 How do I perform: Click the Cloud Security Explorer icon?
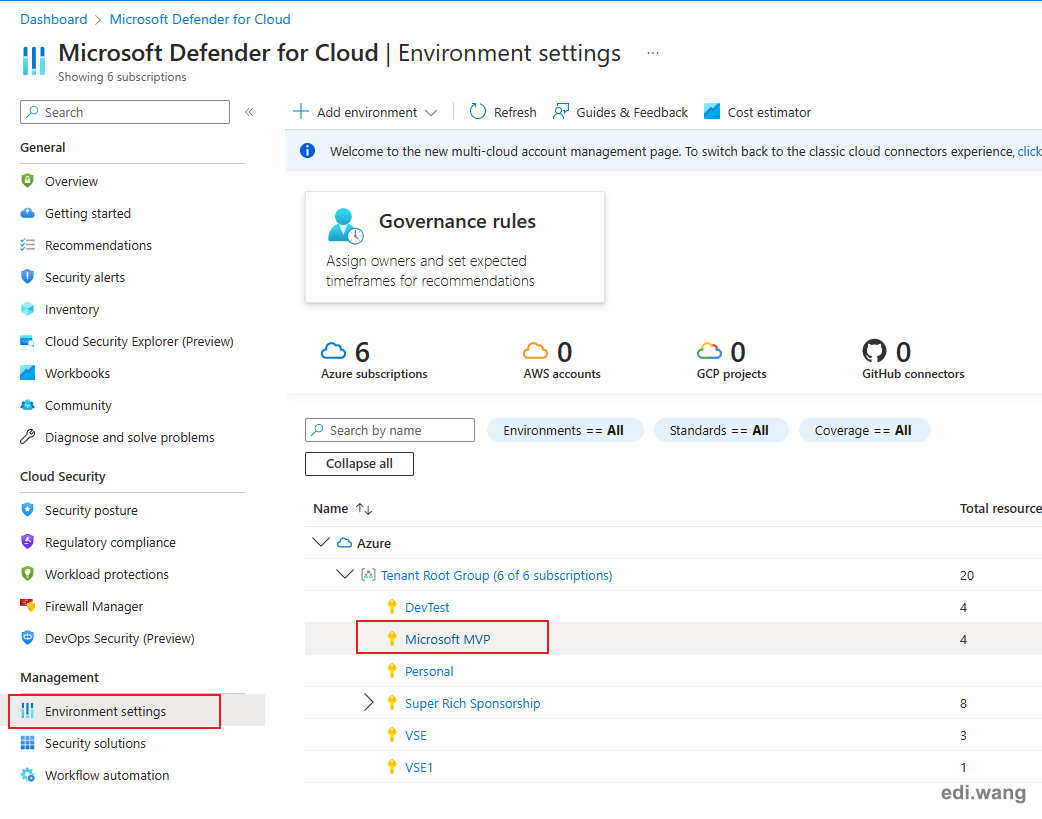pos(27,341)
